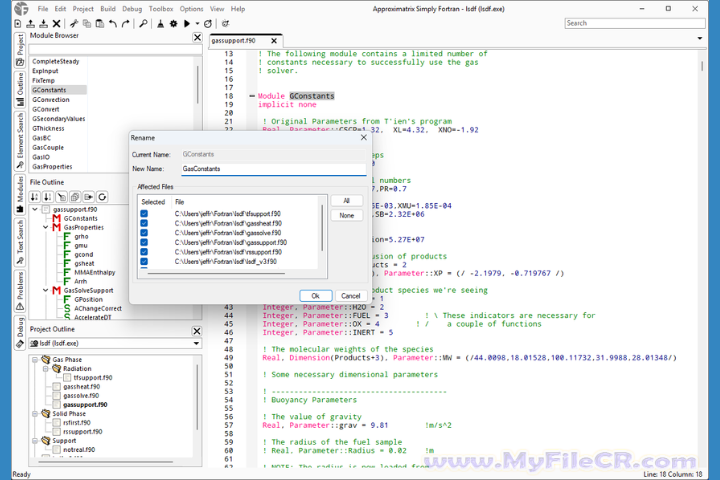Open the Options menu
The width and height of the screenshot is (720, 480).
(x=191, y=9)
